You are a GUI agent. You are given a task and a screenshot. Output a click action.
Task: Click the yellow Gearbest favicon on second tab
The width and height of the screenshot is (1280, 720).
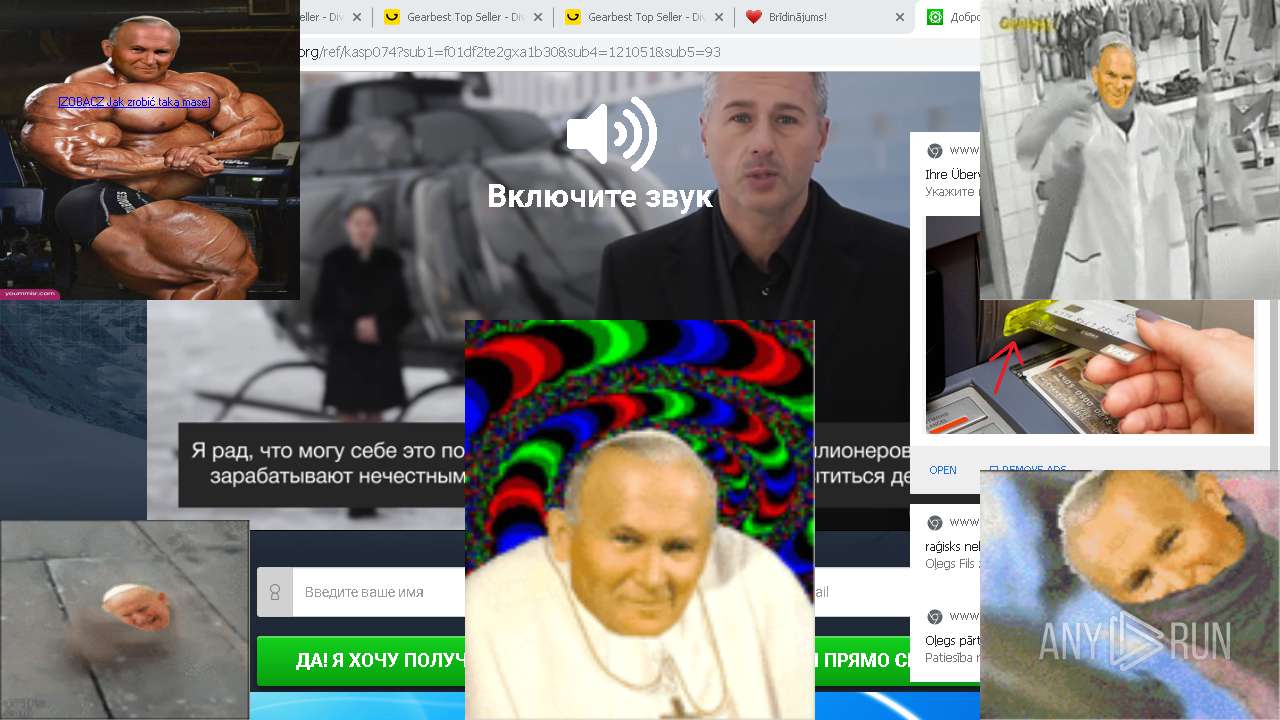coord(392,17)
